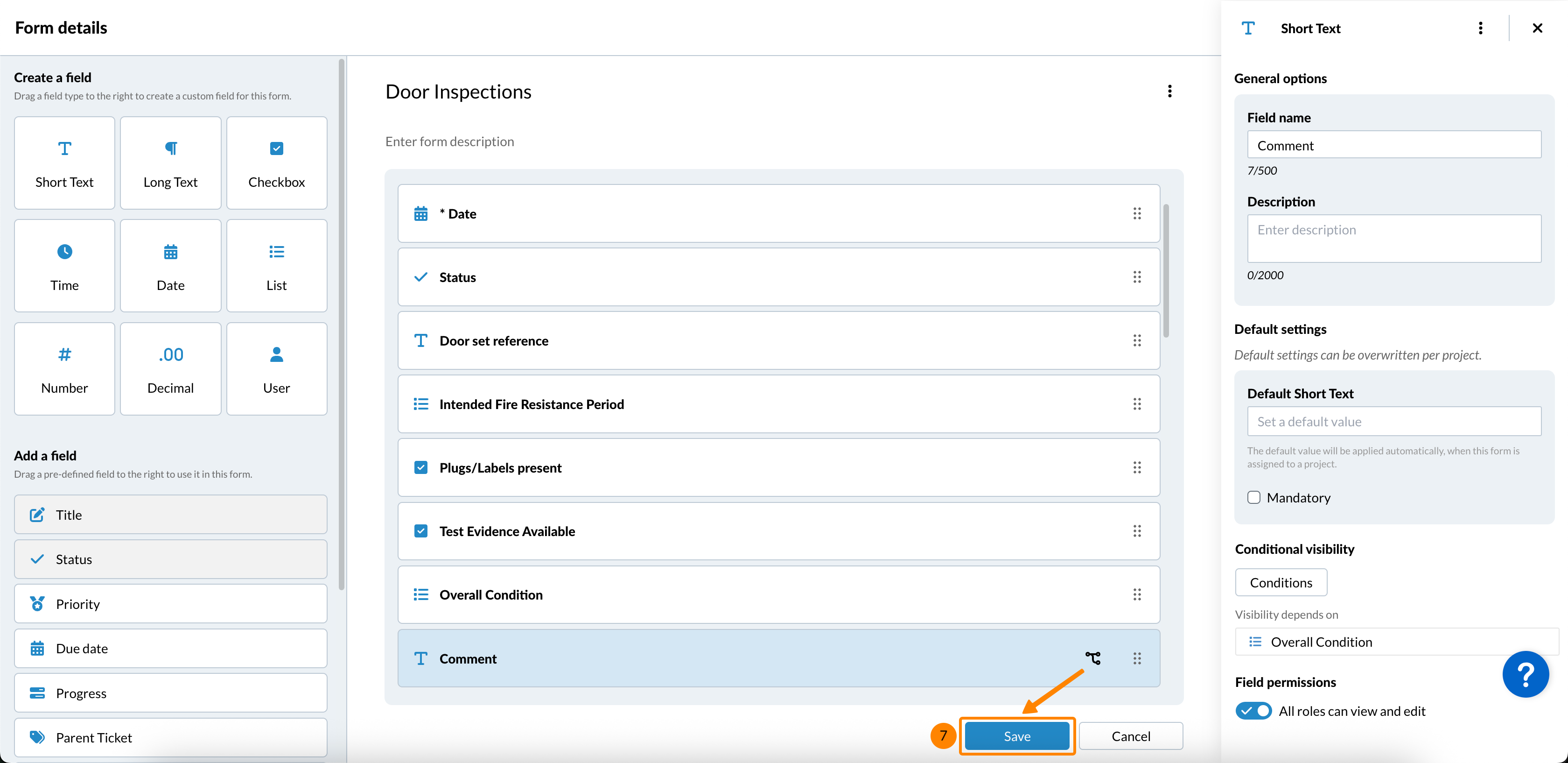Click drag handle of Overall Condition row
This screenshot has width=1568, height=763.
pos(1136,595)
